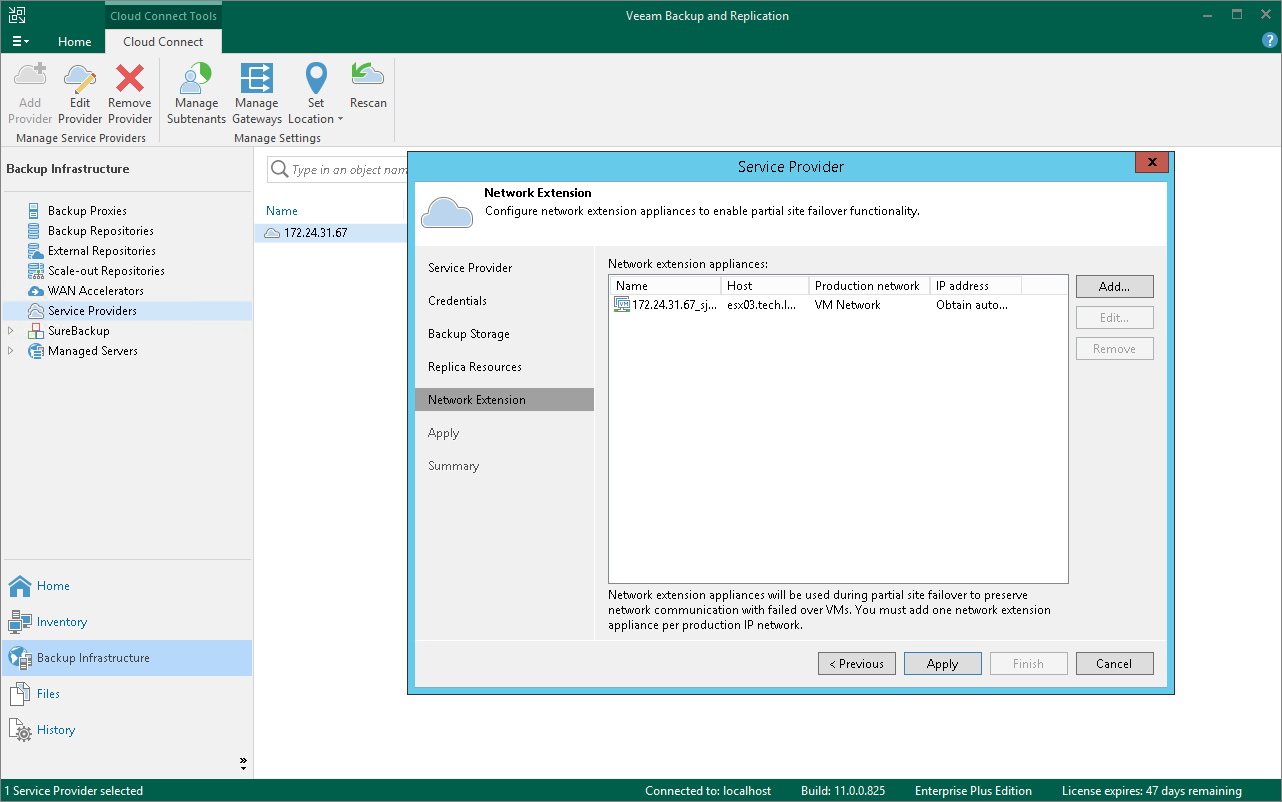This screenshot has height=802, width=1282.
Task: Click the help question mark icon
Action: [x=1270, y=40]
